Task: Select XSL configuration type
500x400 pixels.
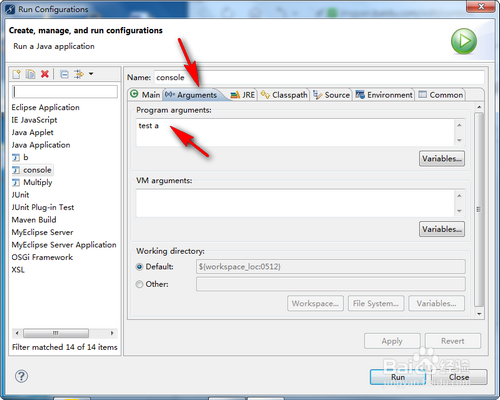Action: 18,270
